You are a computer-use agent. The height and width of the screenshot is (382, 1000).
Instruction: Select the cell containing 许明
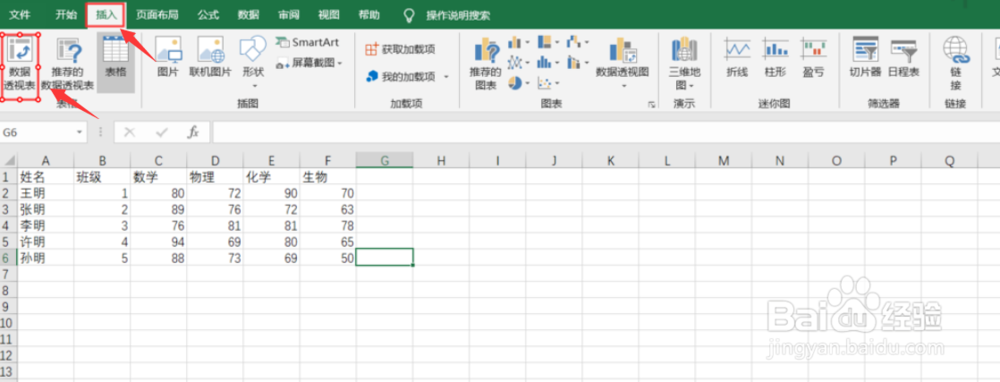[45, 242]
